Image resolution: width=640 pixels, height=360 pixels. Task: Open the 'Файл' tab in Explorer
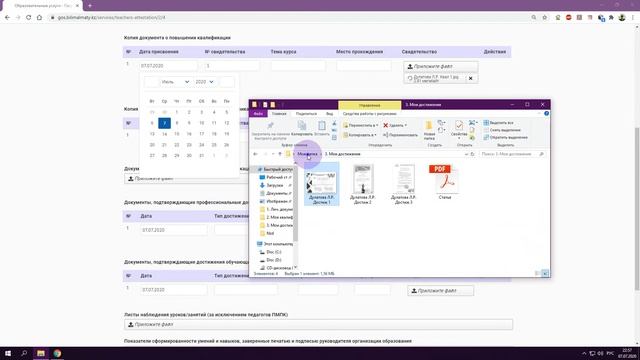258,113
